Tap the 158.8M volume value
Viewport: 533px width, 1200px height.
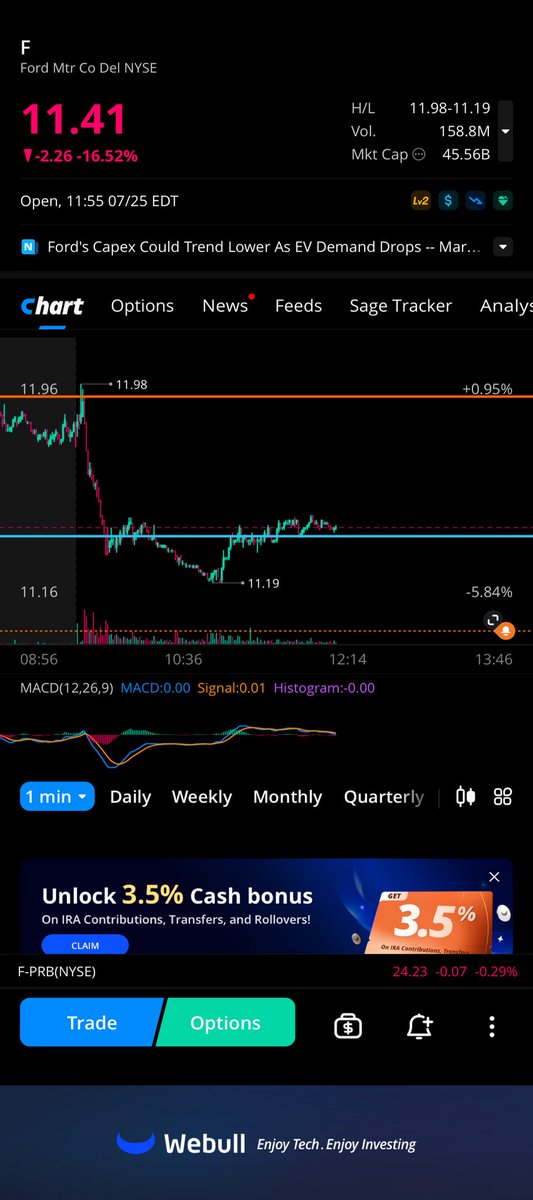pos(463,131)
